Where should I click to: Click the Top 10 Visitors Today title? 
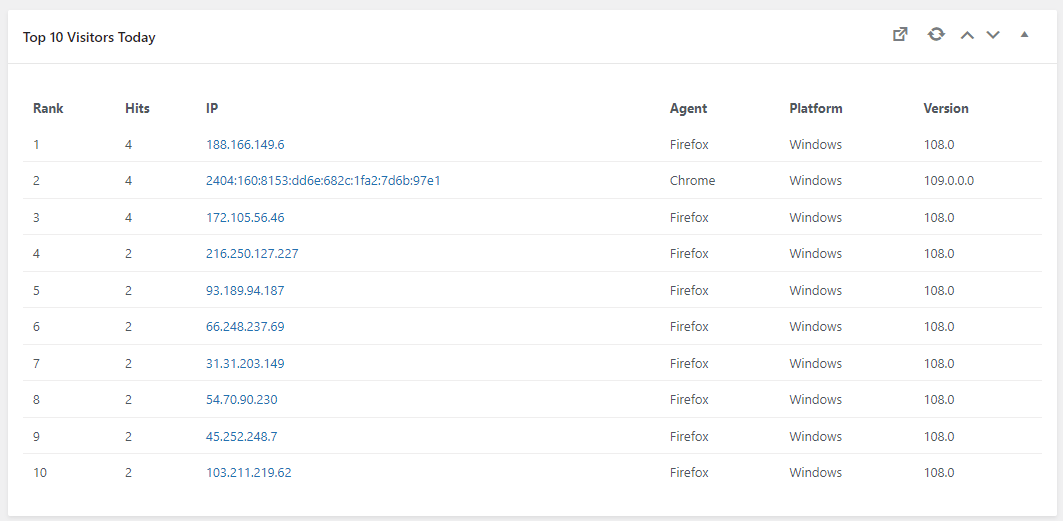pos(89,38)
